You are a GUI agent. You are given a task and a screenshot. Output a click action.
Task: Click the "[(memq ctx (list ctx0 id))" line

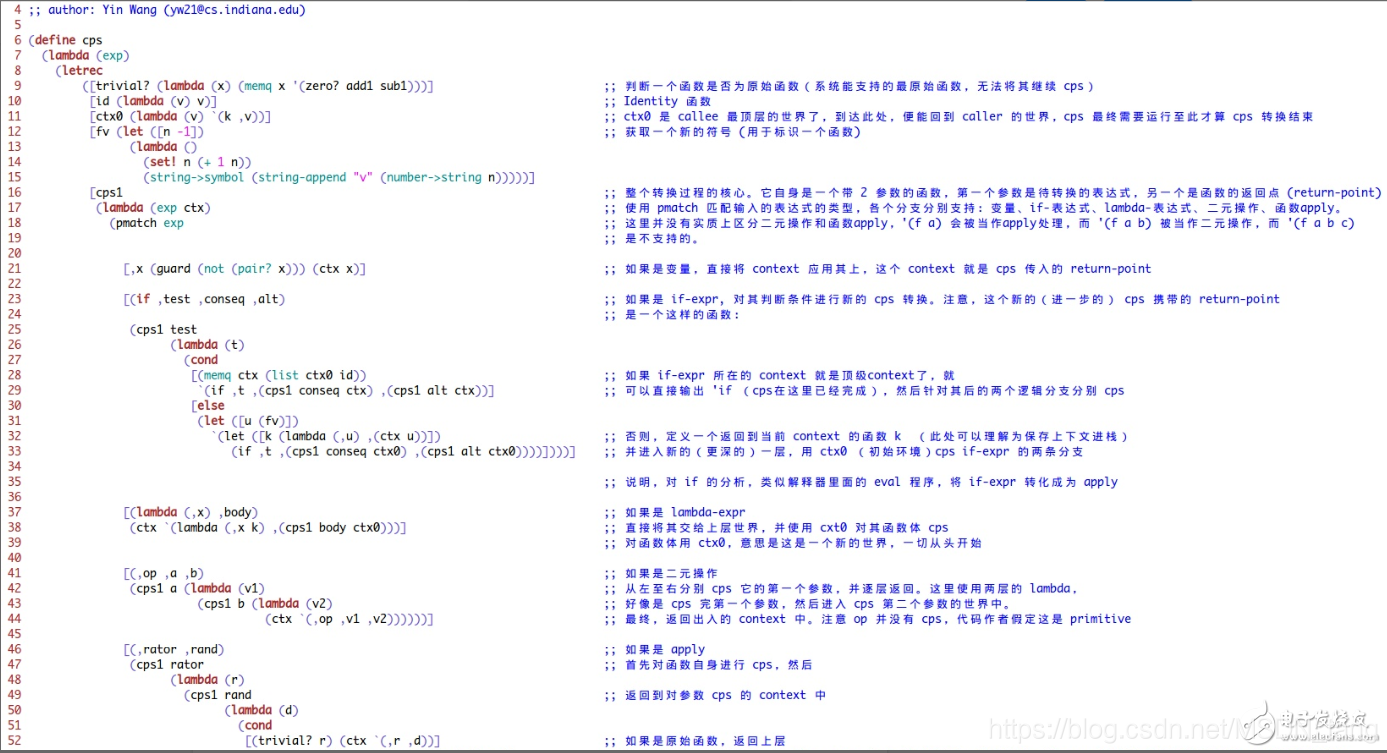(279, 375)
